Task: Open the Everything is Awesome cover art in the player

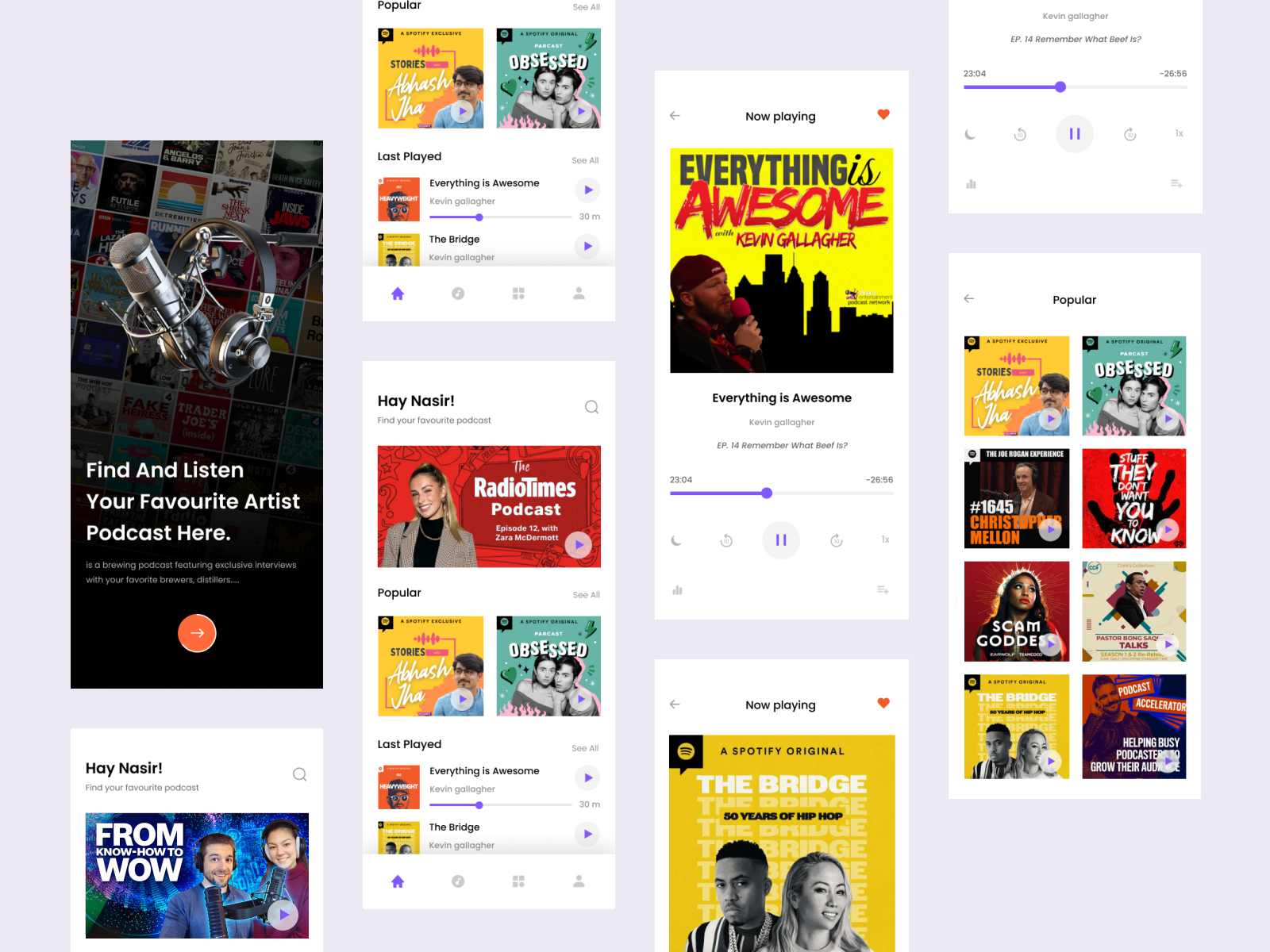Action: (782, 260)
